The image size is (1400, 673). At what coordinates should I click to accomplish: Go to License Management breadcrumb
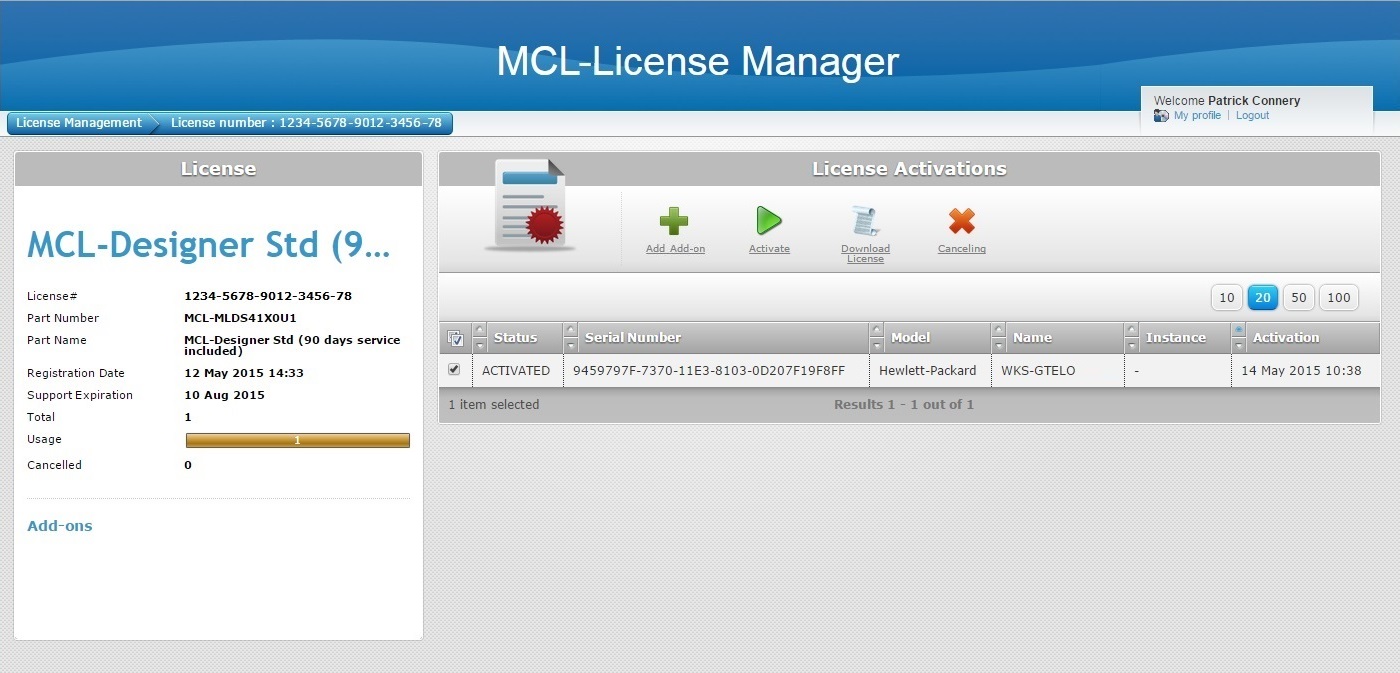[79, 123]
